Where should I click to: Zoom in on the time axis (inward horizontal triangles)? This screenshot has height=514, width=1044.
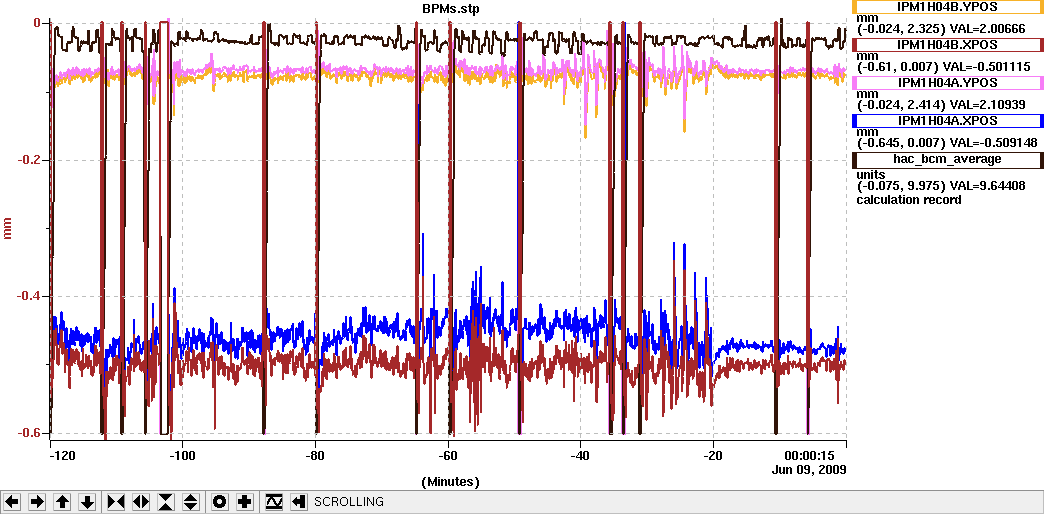pyautogui.click(x=116, y=502)
